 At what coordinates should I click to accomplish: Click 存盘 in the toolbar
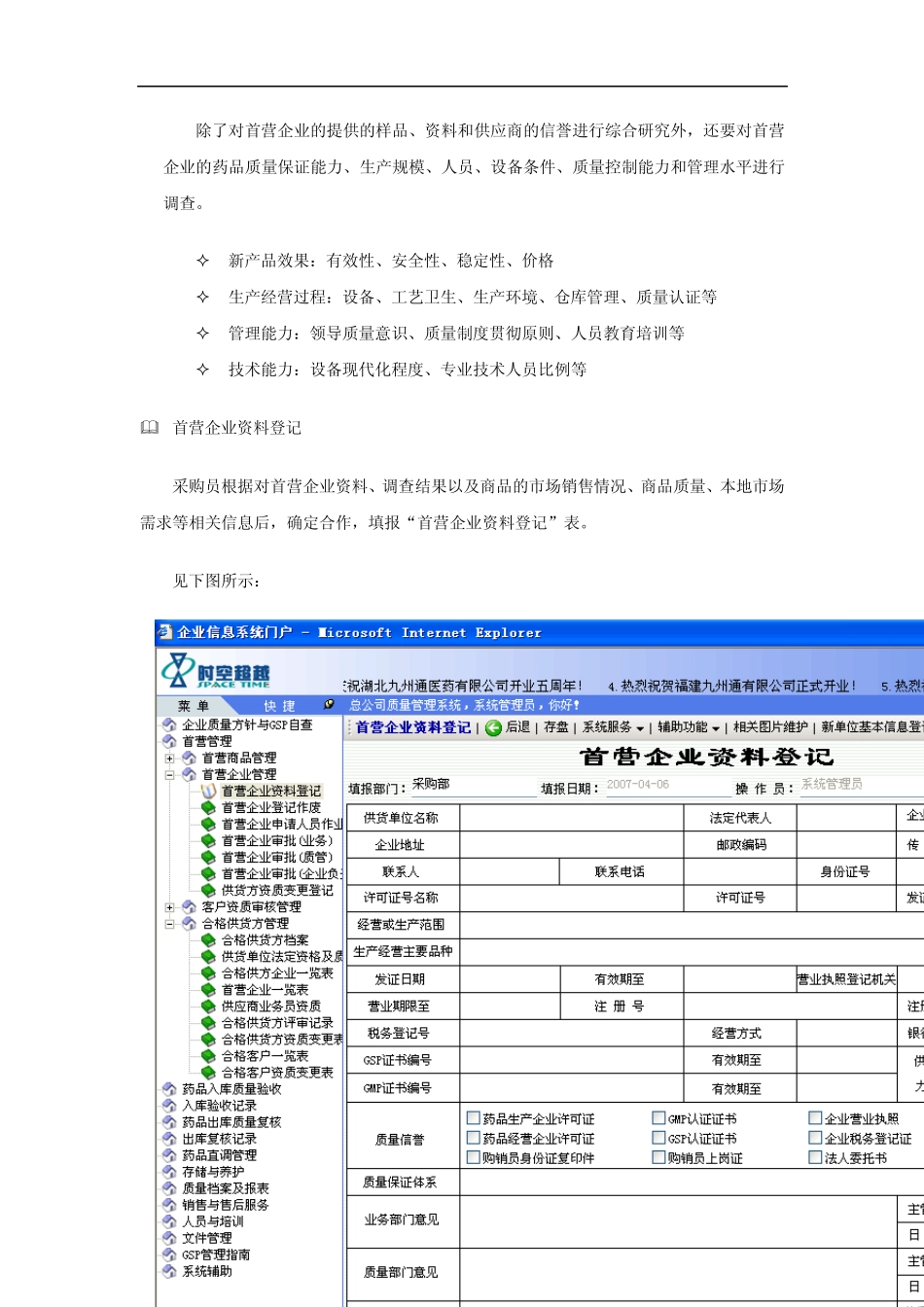tap(555, 727)
